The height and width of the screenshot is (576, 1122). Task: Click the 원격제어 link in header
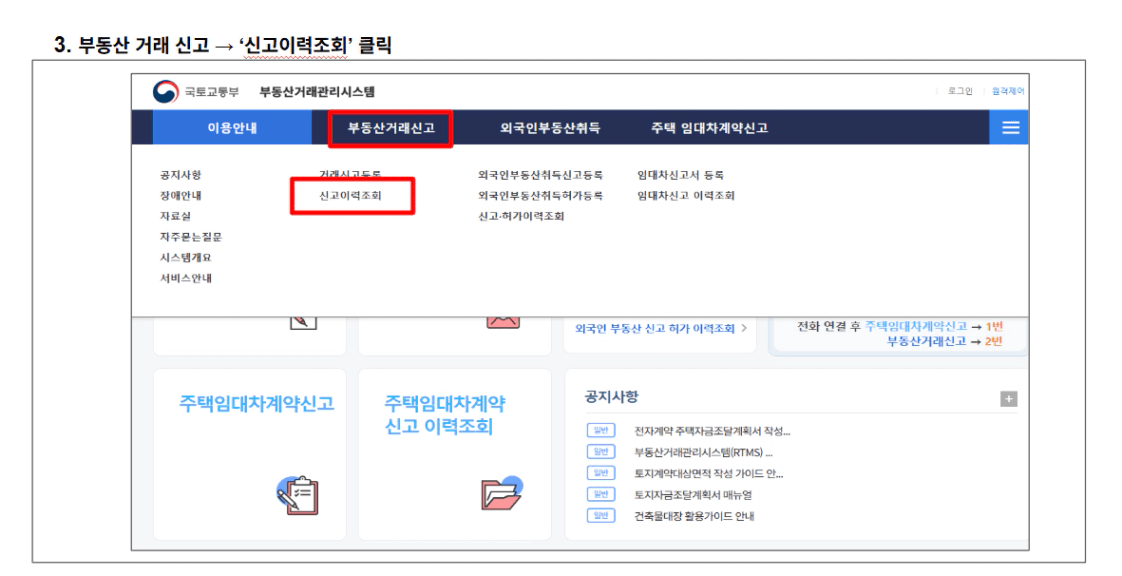[x=1008, y=91]
